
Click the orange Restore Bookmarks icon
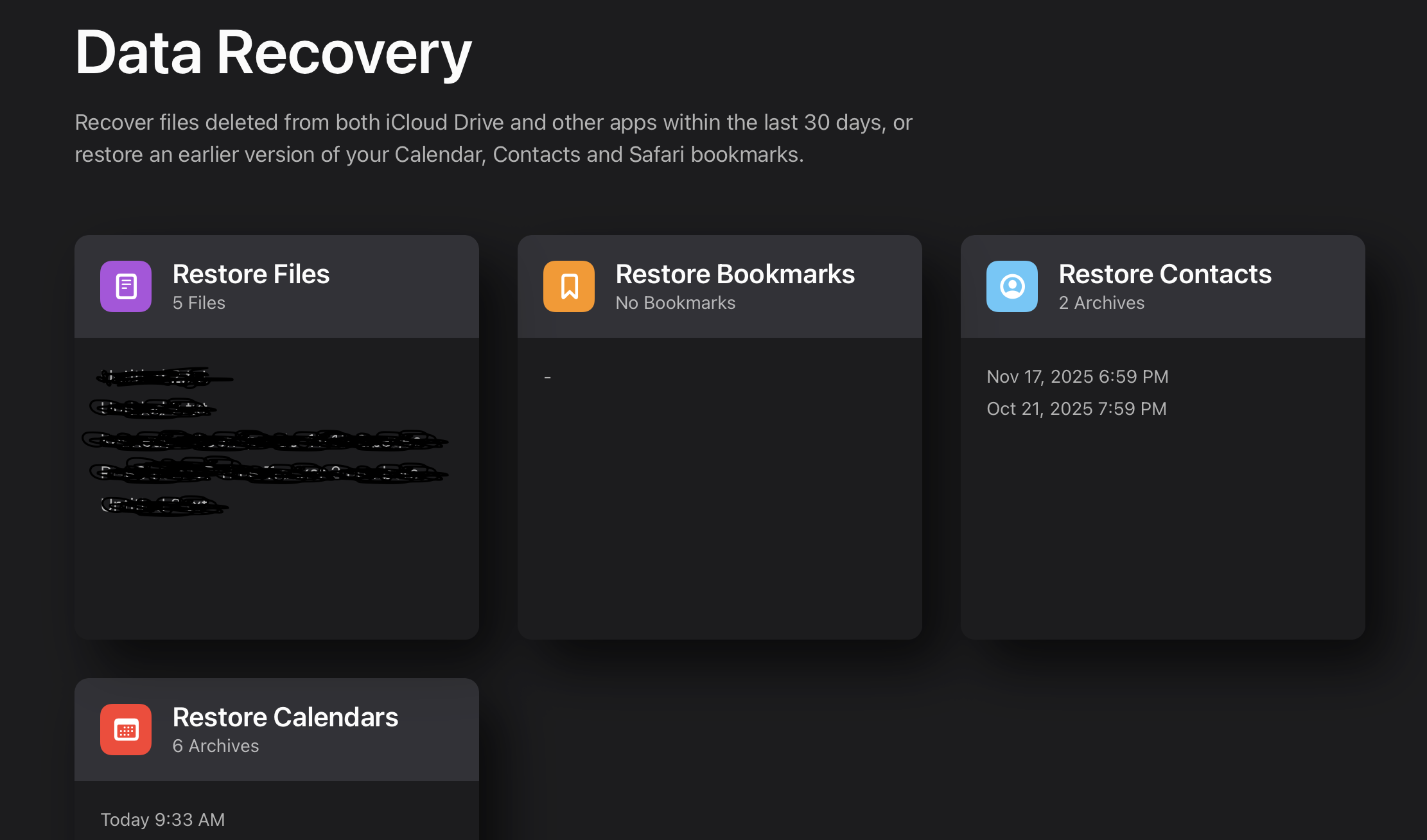click(x=568, y=286)
